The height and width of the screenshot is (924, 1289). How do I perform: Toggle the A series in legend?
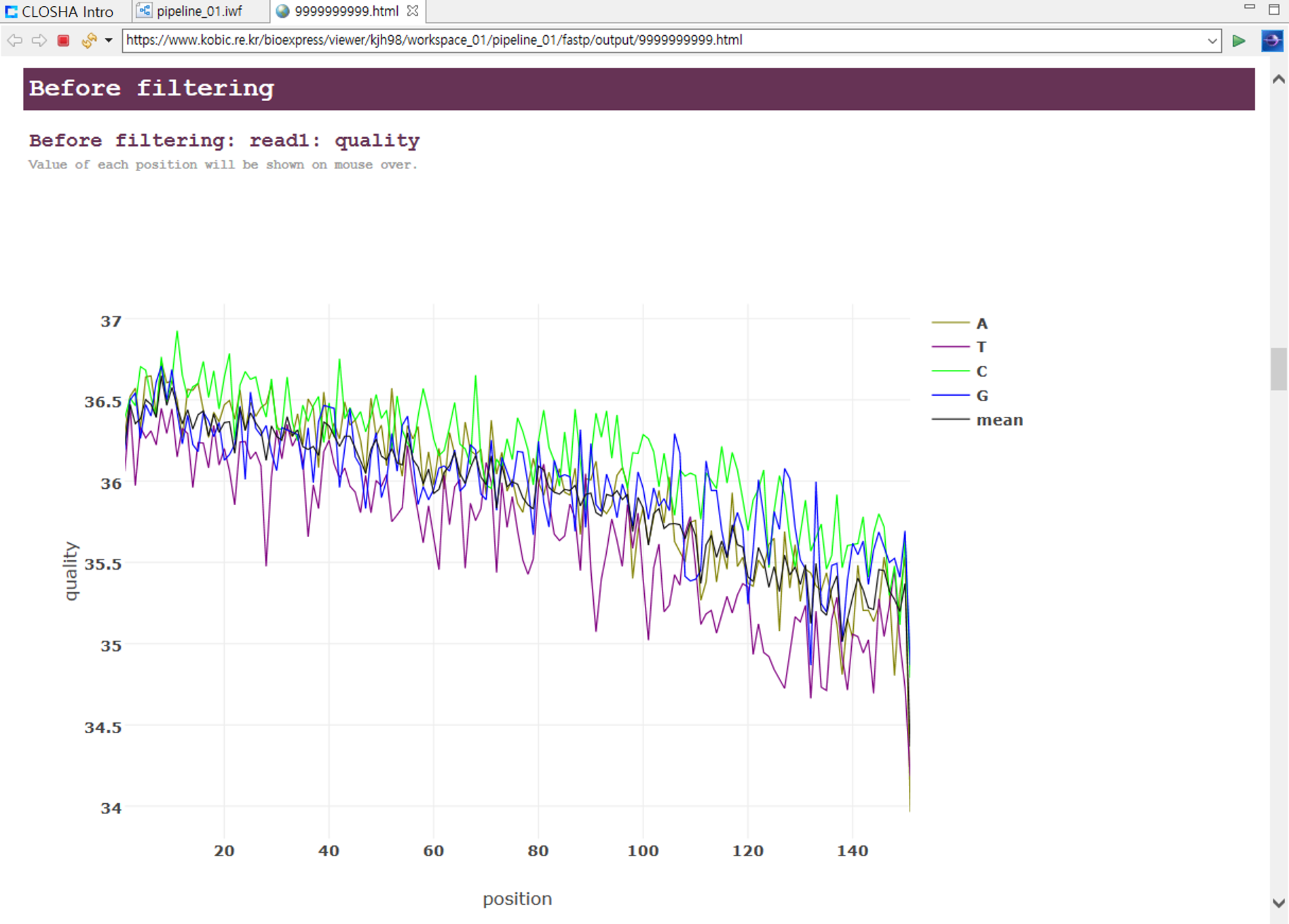[x=960, y=323]
